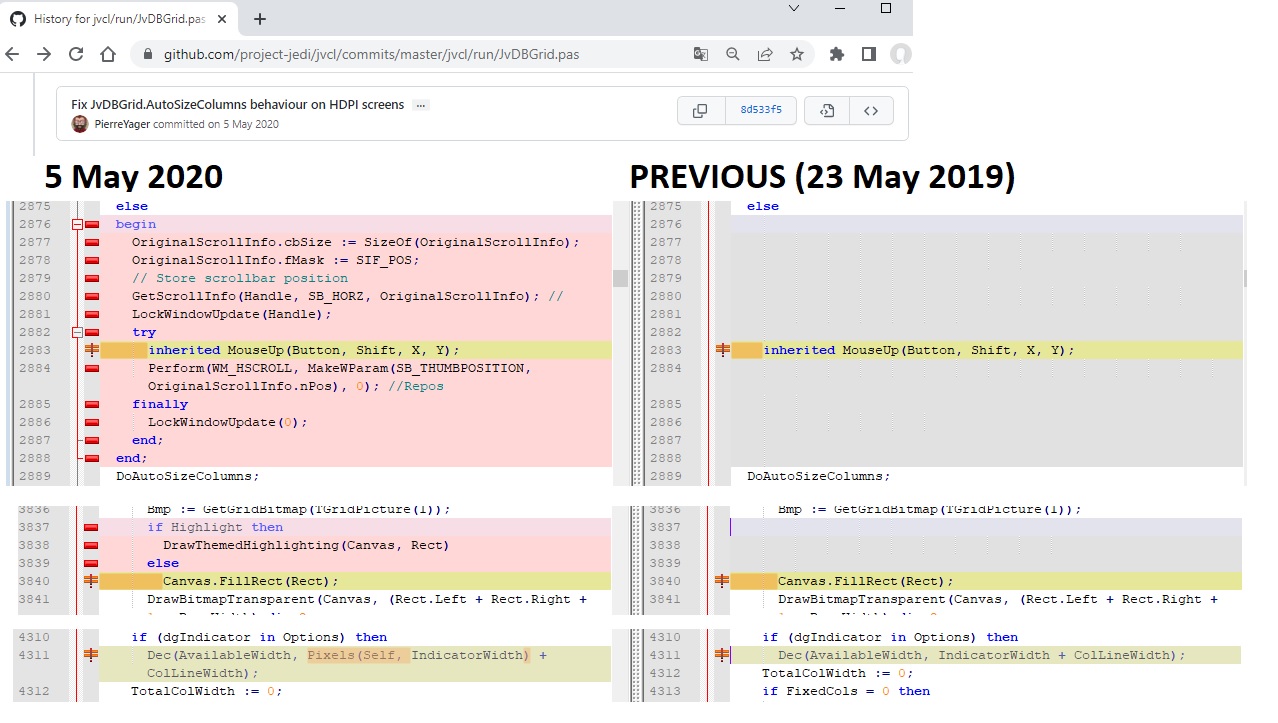View file at this commit point

(x=827, y=111)
